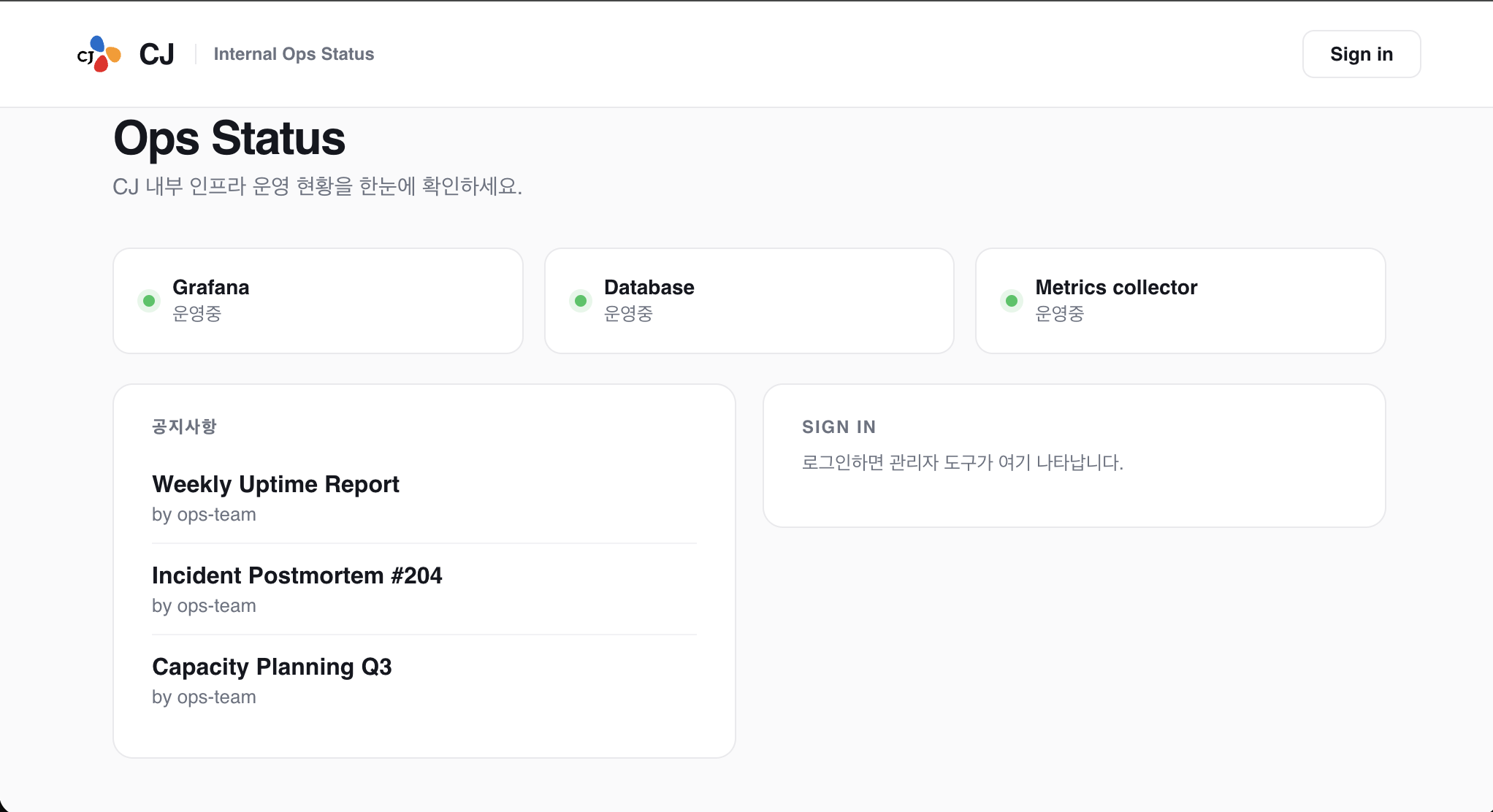Screen dimensions: 1493x812
Task: Click the 로그인하면 관리자 도구가 message
Action: [962, 462]
